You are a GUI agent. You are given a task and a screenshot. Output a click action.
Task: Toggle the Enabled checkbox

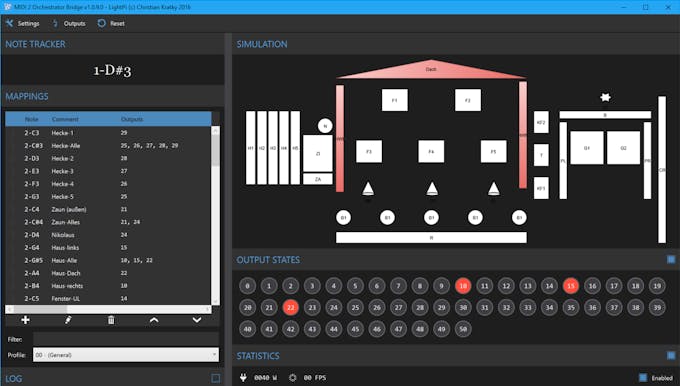[643, 378]
